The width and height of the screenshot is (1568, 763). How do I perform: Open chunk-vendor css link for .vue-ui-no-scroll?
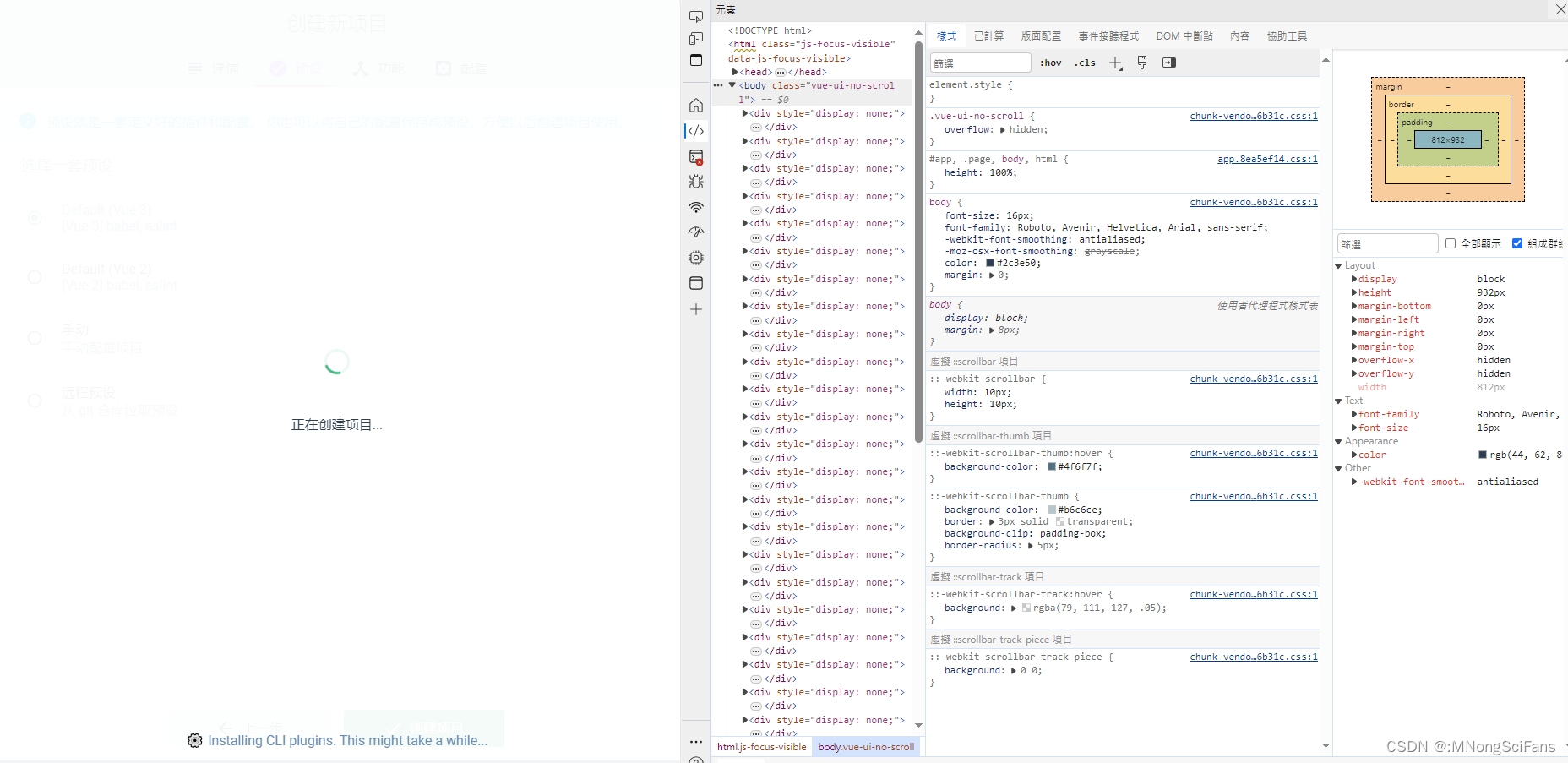1254,116
